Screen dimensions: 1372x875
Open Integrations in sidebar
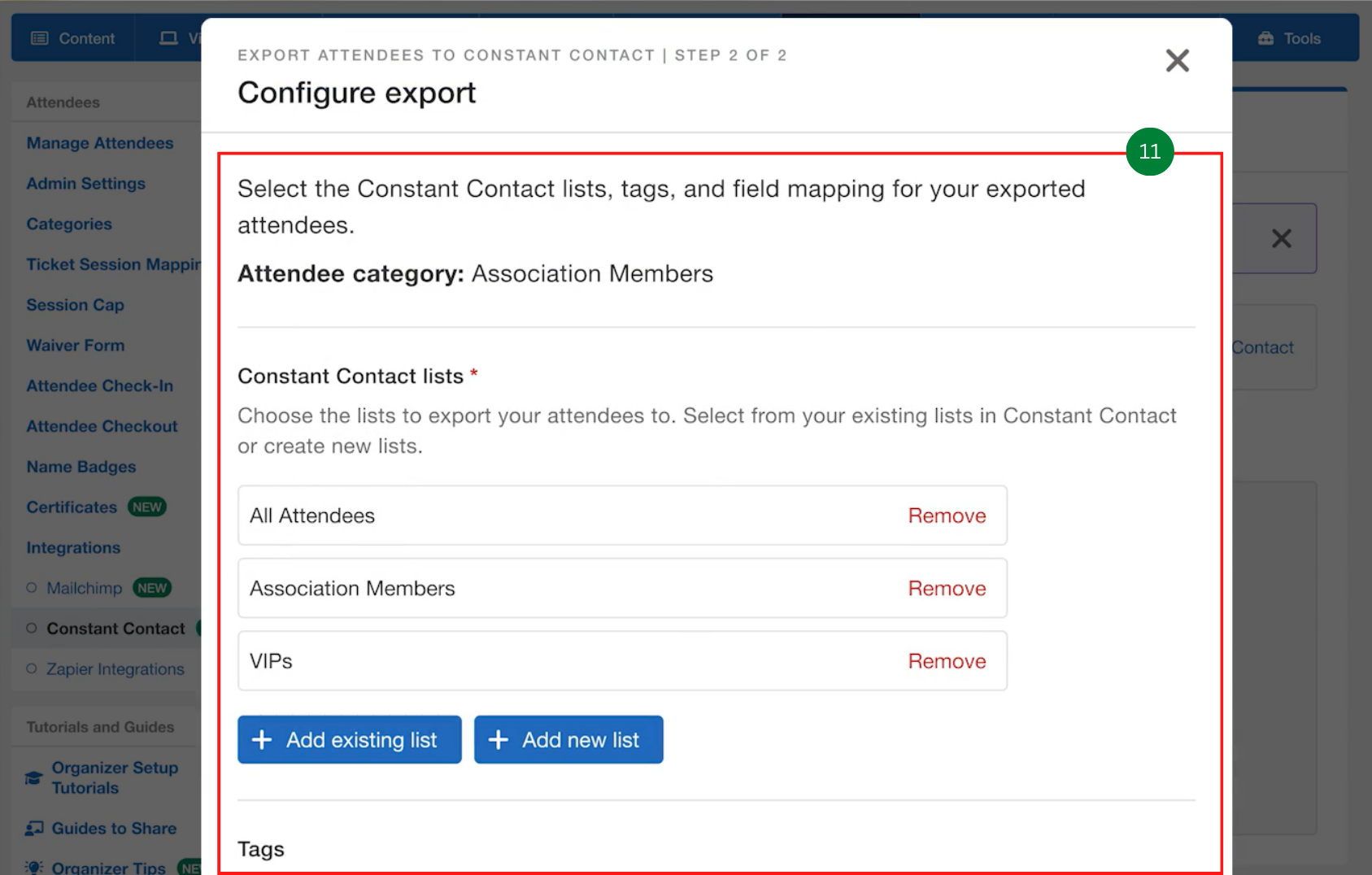(x=73, y=548)
